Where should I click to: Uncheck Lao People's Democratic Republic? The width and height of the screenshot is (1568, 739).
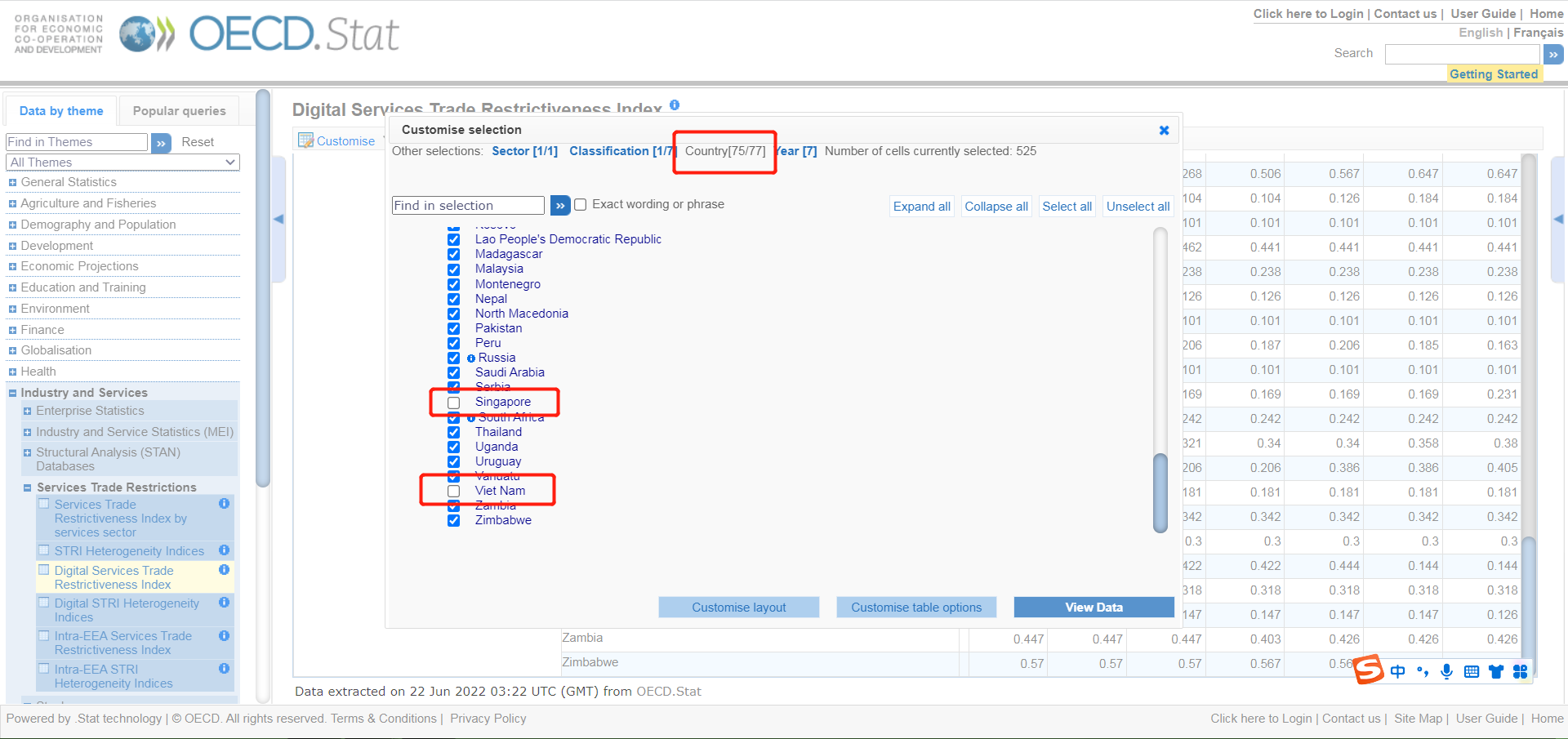tap(454, 239)
